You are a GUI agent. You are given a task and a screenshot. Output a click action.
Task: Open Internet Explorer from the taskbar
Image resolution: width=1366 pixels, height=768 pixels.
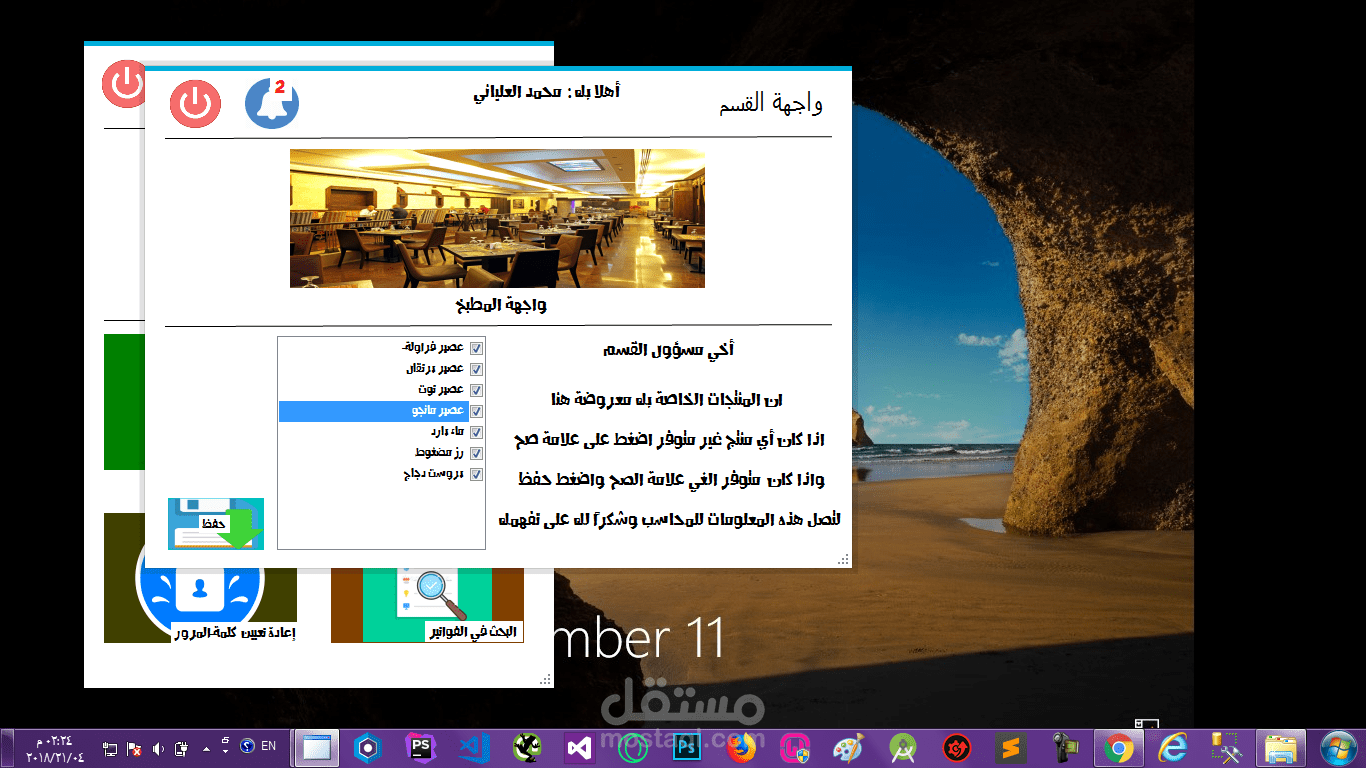[1172, 748]
